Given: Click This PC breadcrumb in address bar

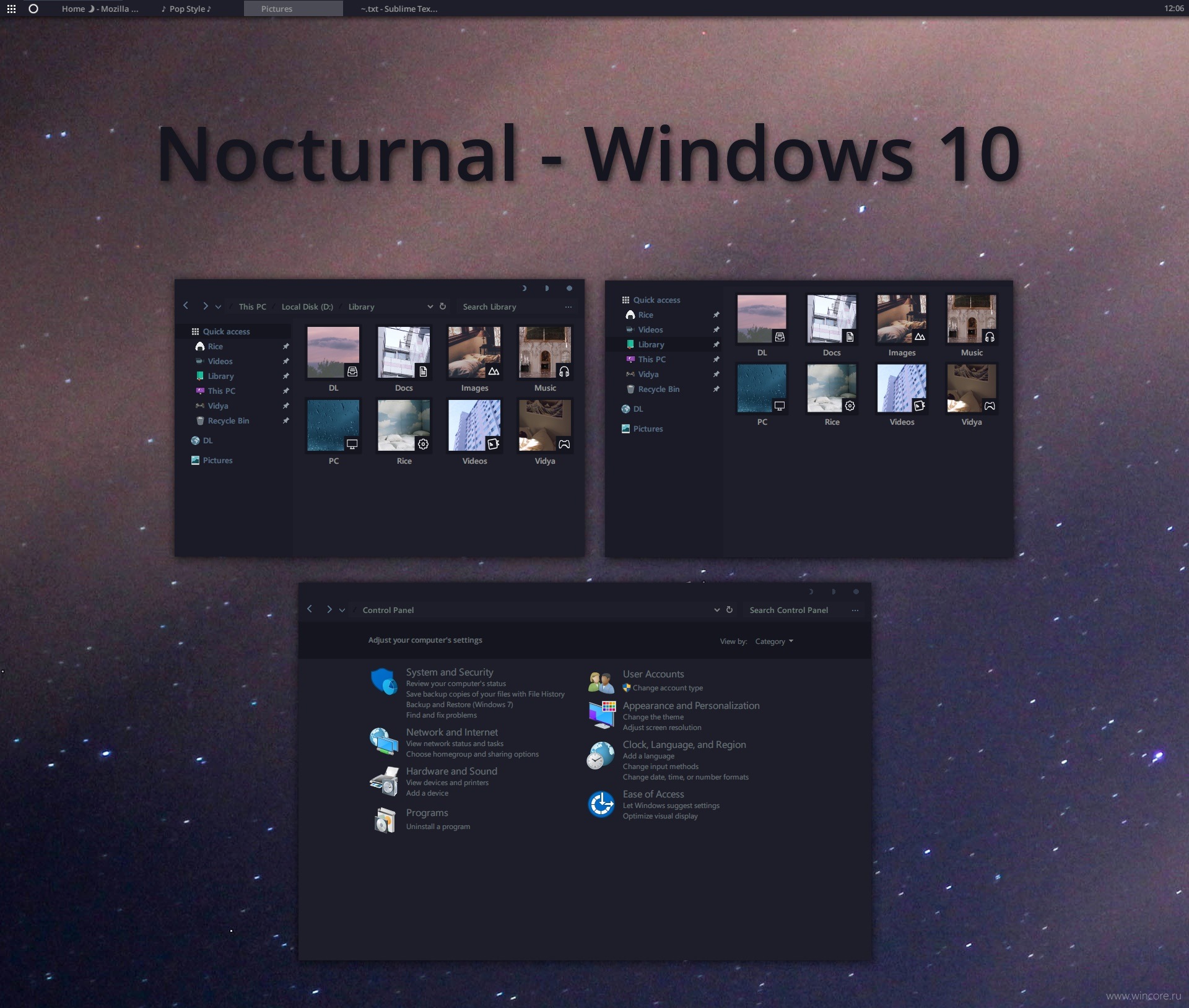Looking at the screenshot, I should 252,306.
